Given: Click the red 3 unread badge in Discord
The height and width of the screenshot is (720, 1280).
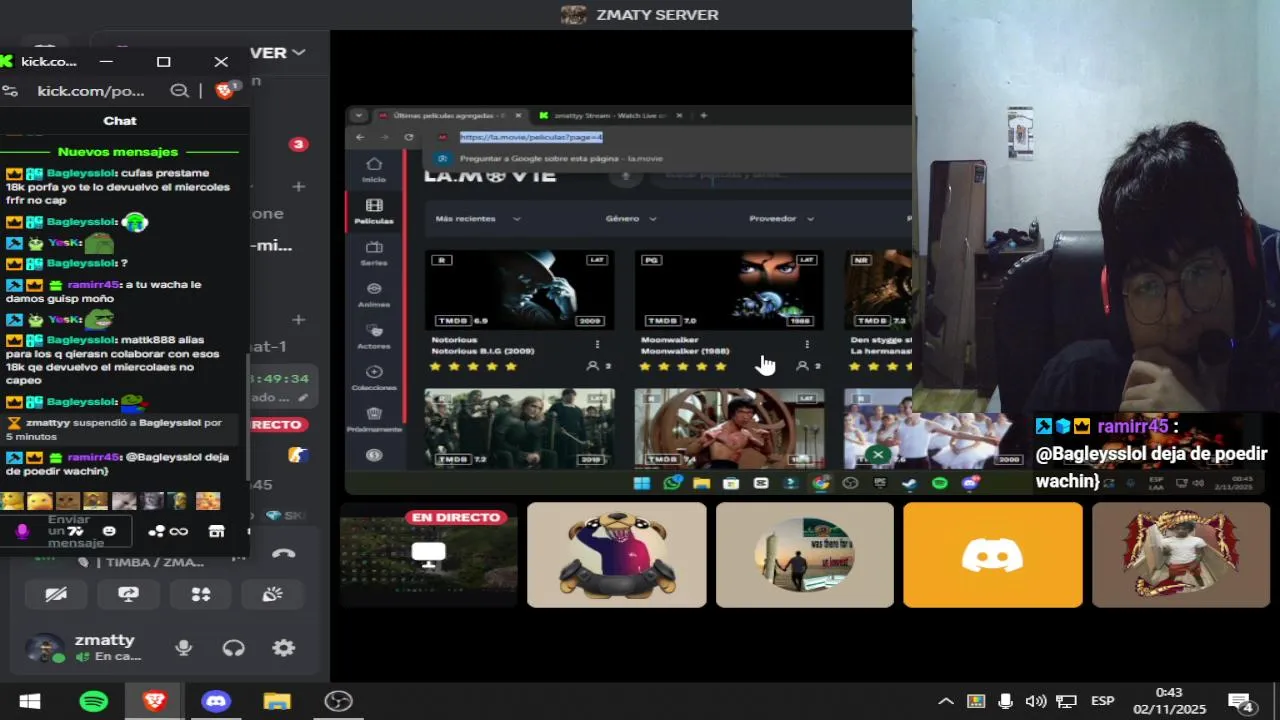Looking at the screenshot, I should pos(298,144).
